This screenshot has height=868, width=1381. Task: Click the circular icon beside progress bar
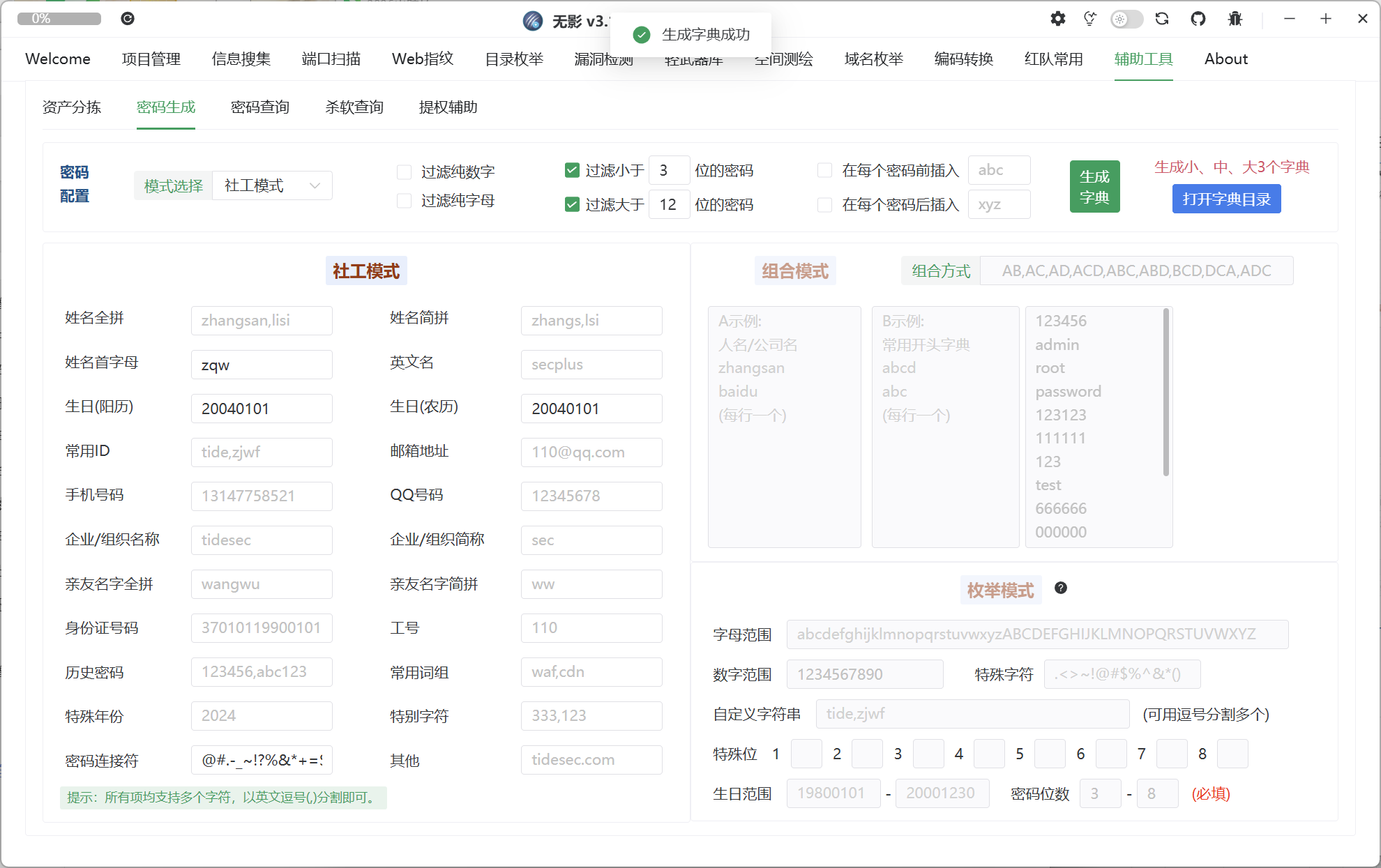(x=128, y=19)
